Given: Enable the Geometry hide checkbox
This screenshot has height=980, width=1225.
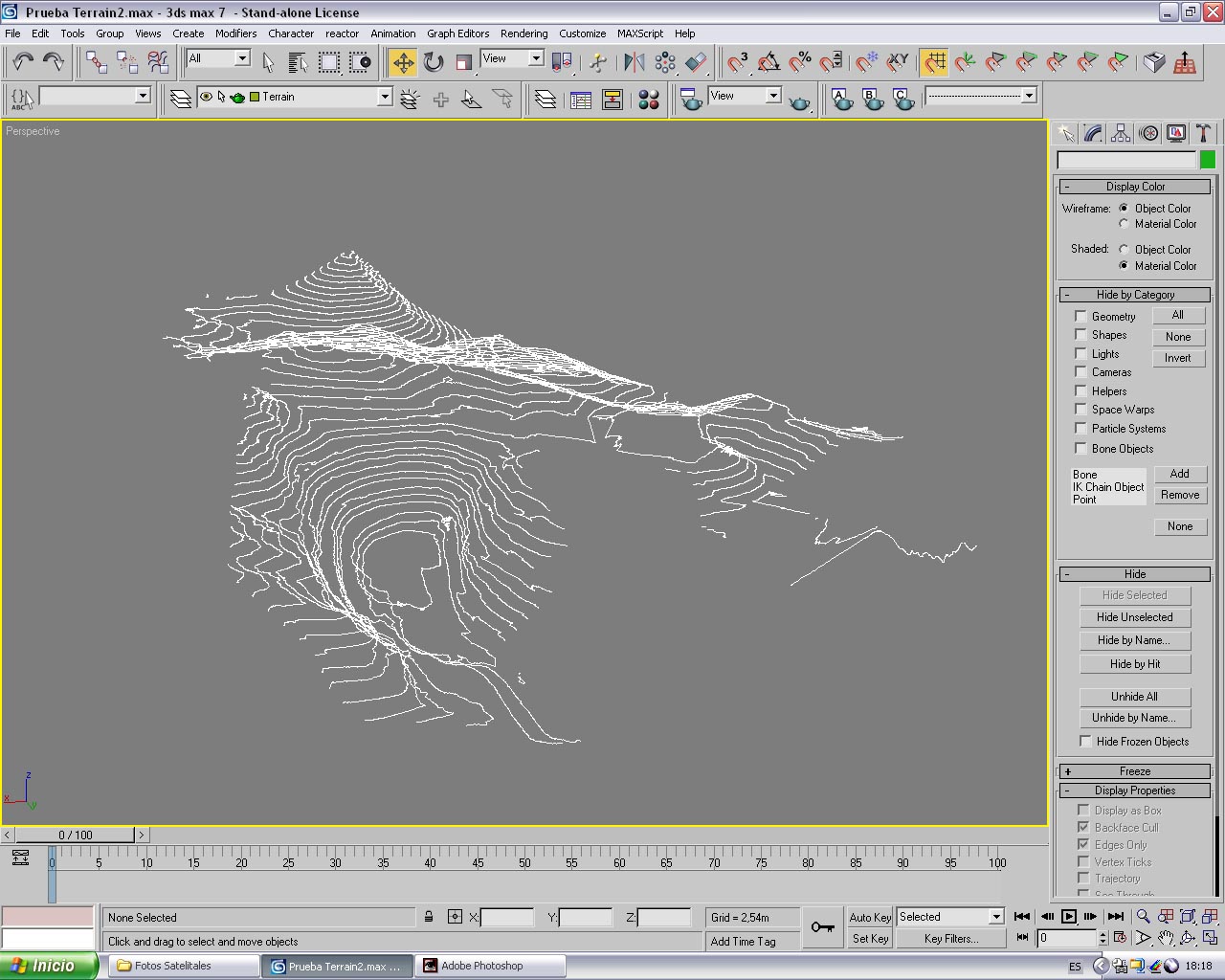Looking at the screenshot, I should coord(1080,316).
